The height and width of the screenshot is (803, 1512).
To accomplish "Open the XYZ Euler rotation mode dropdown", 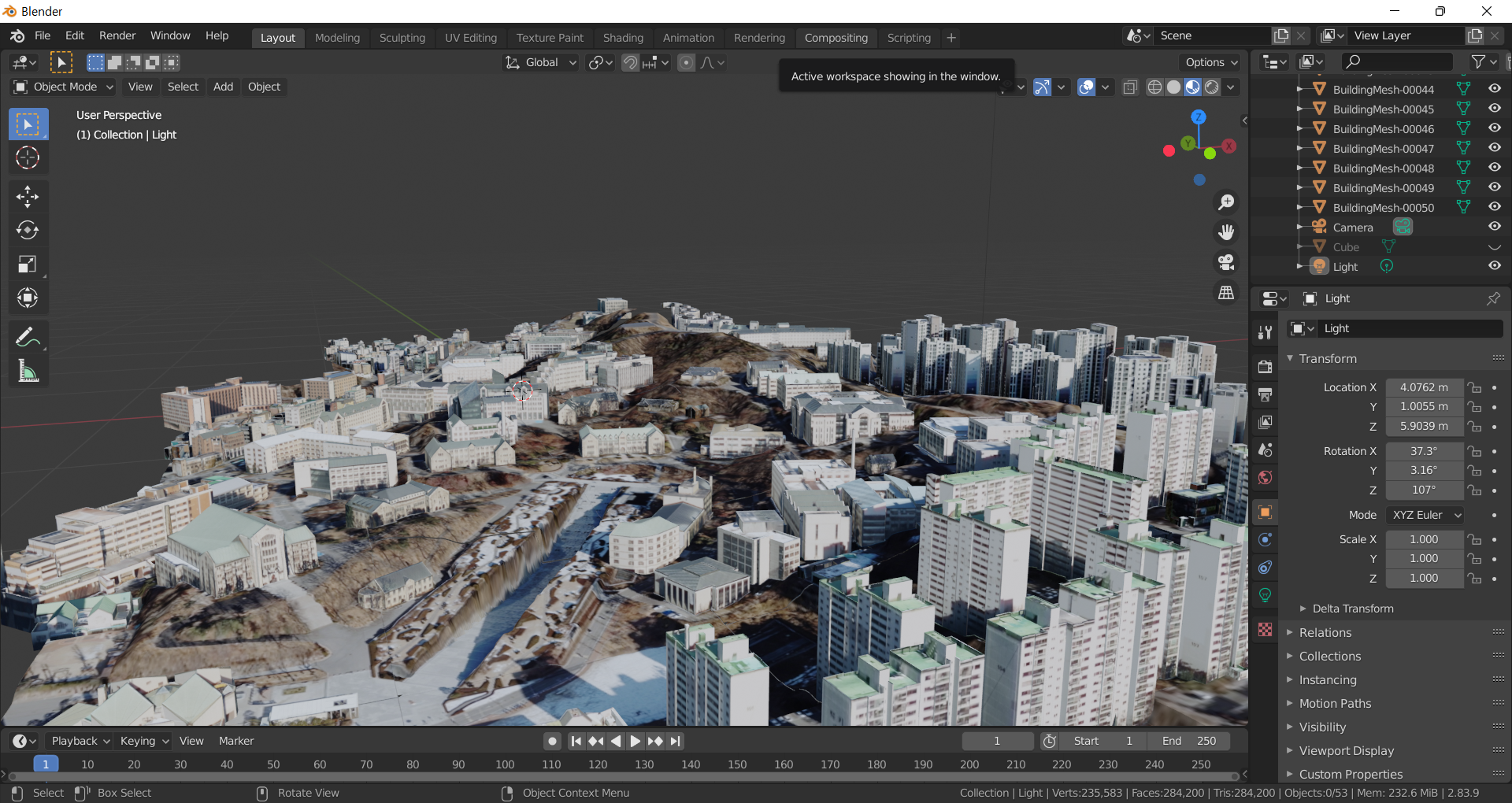I will tap(1425, 515).
